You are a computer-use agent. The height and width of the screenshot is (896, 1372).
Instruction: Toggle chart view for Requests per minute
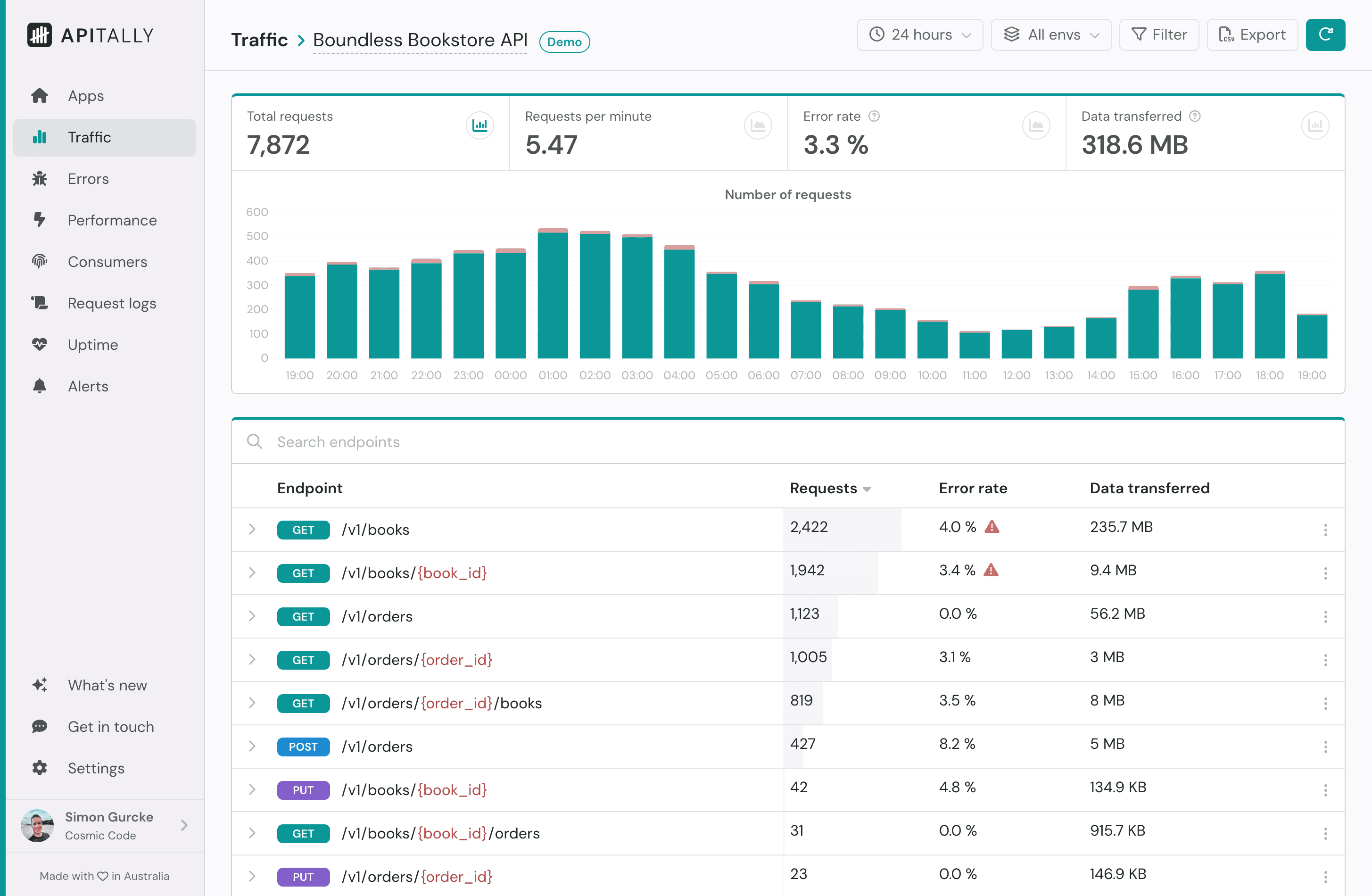coord(758,125)
